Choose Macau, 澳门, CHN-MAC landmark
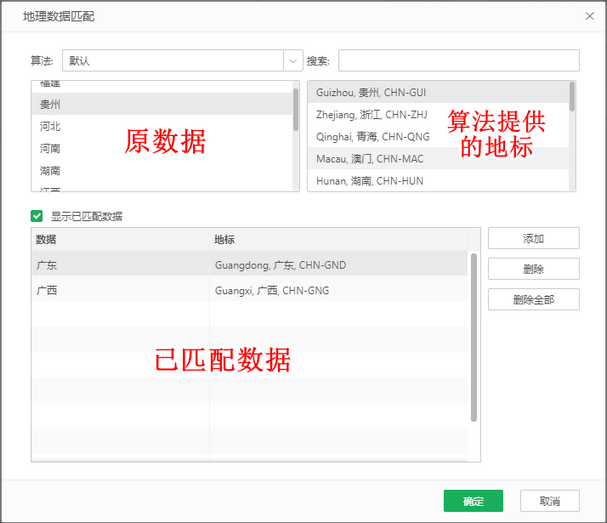 439,159
